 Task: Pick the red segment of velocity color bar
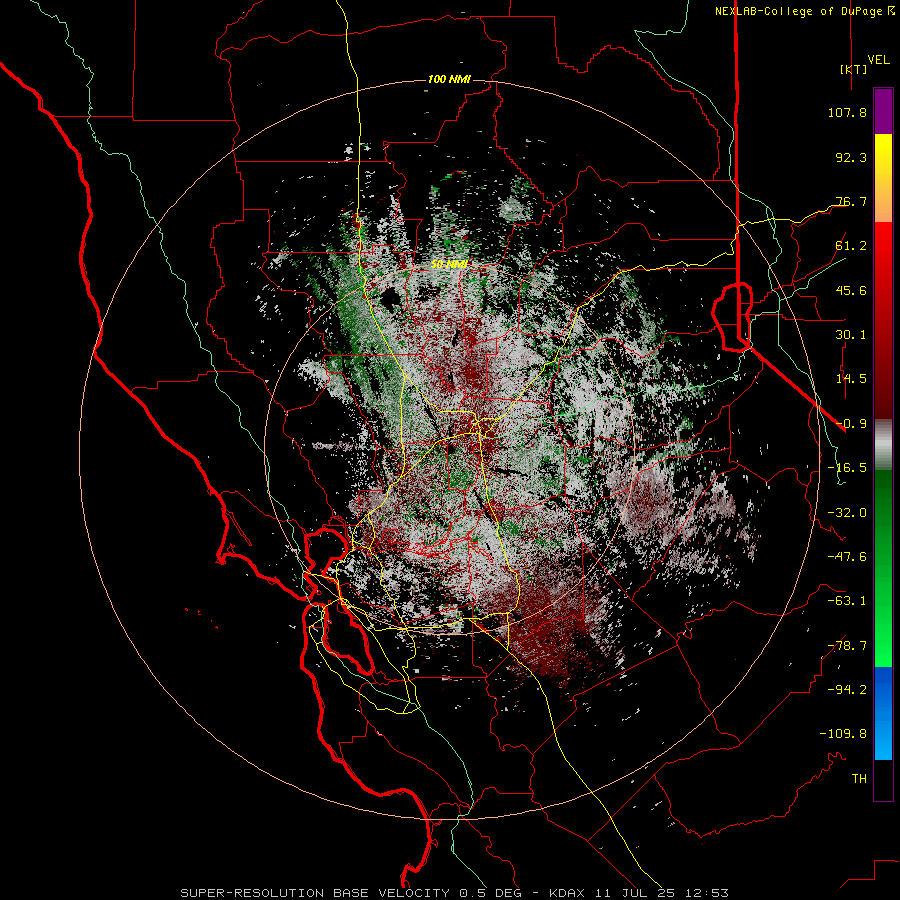pyautogui.click(x=883, y=320)
